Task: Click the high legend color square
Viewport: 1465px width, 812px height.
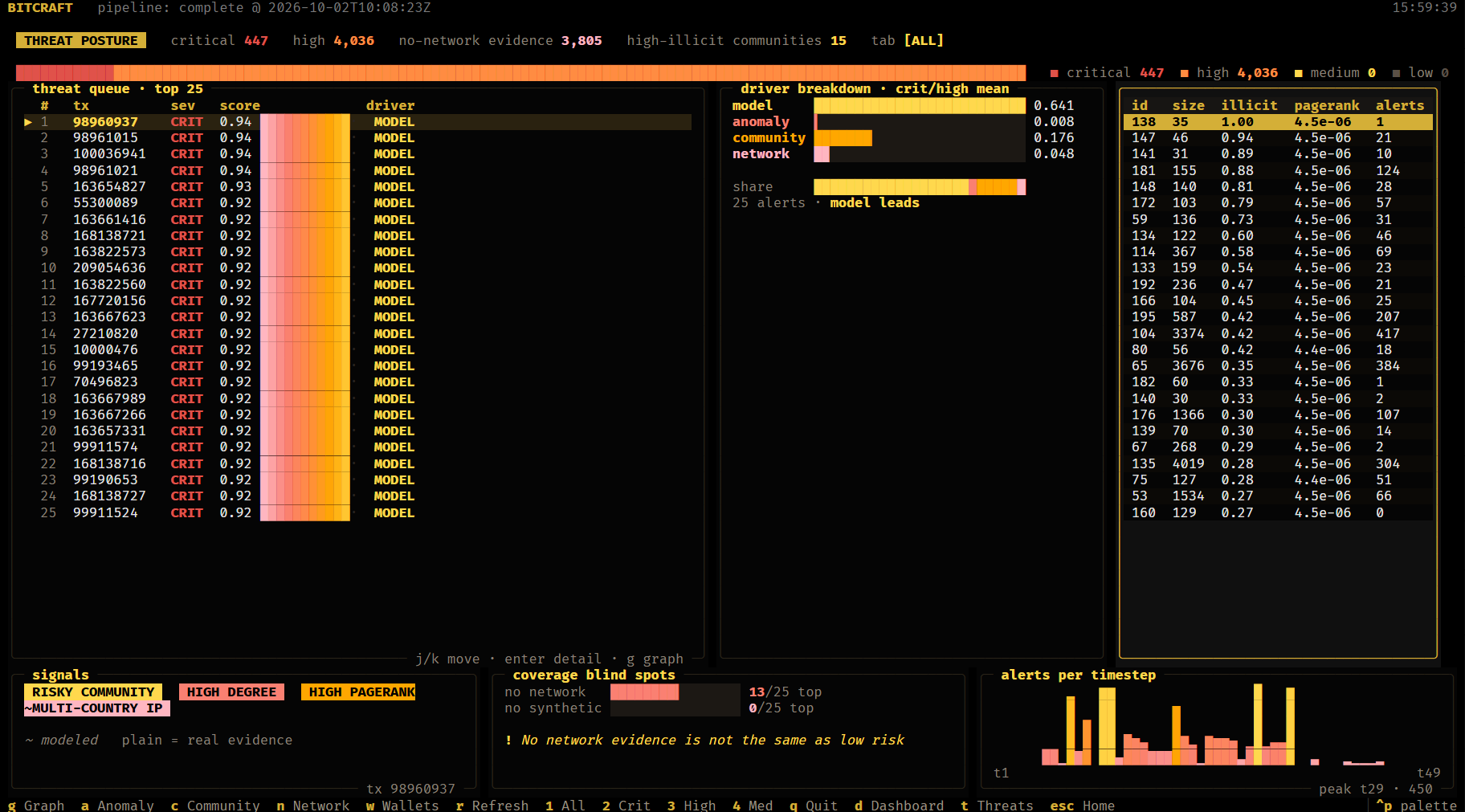Action: pyautogui.click(x=1184, y=73)
